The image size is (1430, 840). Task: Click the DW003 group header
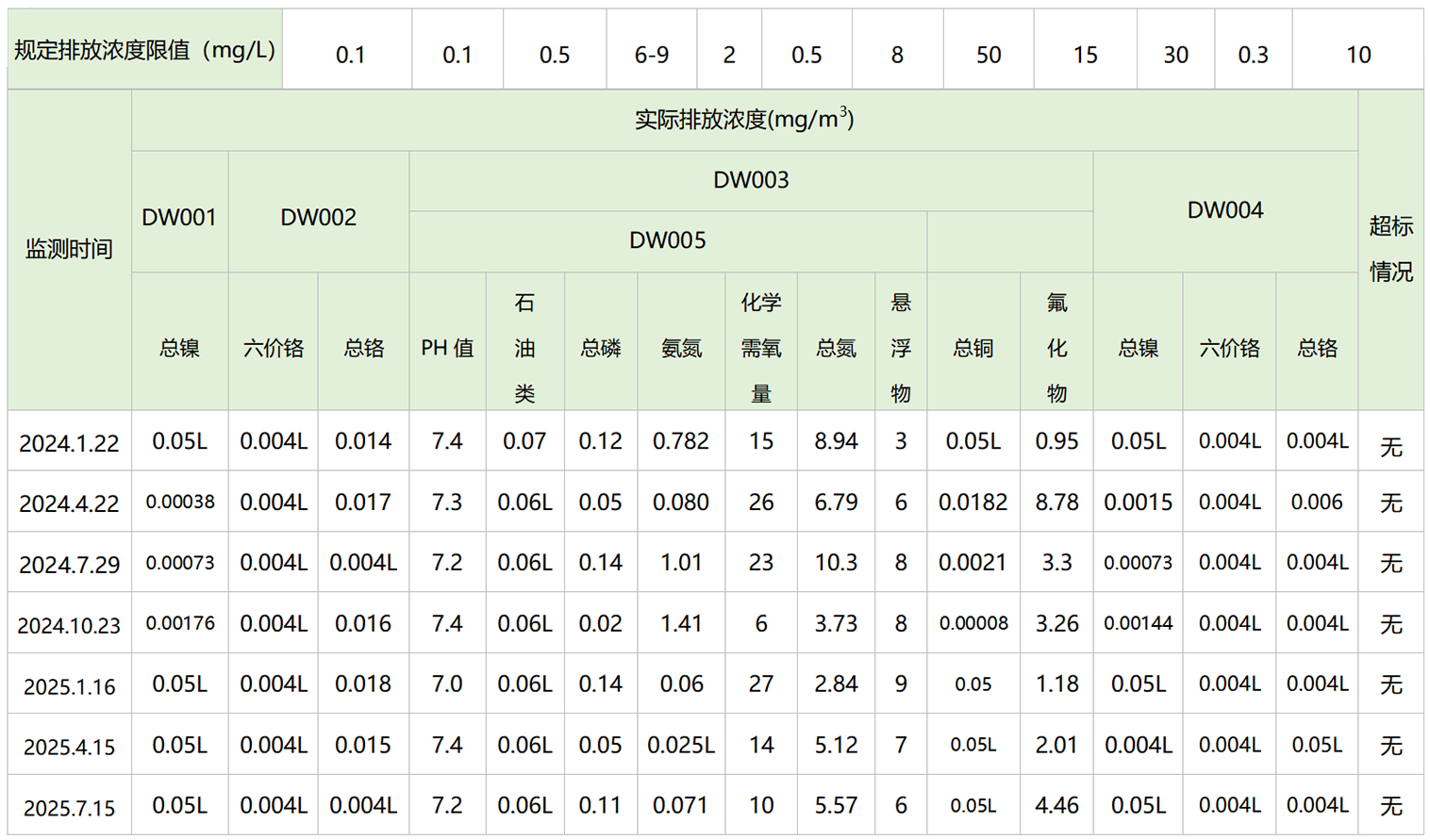click(x=751, y=180)
